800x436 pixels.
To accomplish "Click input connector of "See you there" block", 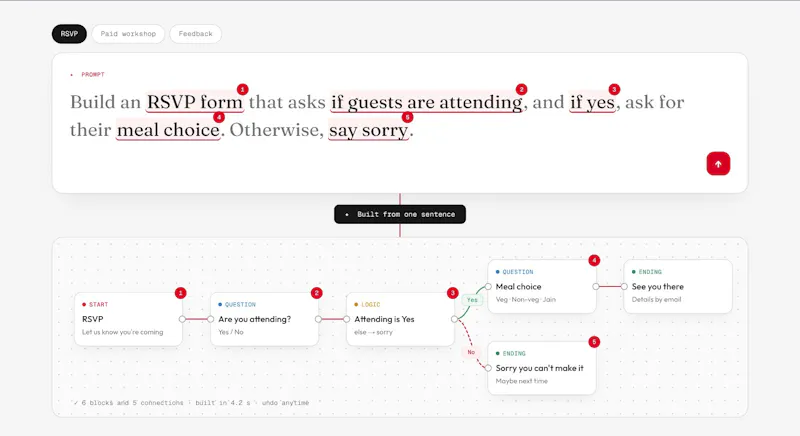I will pos(624,287).
